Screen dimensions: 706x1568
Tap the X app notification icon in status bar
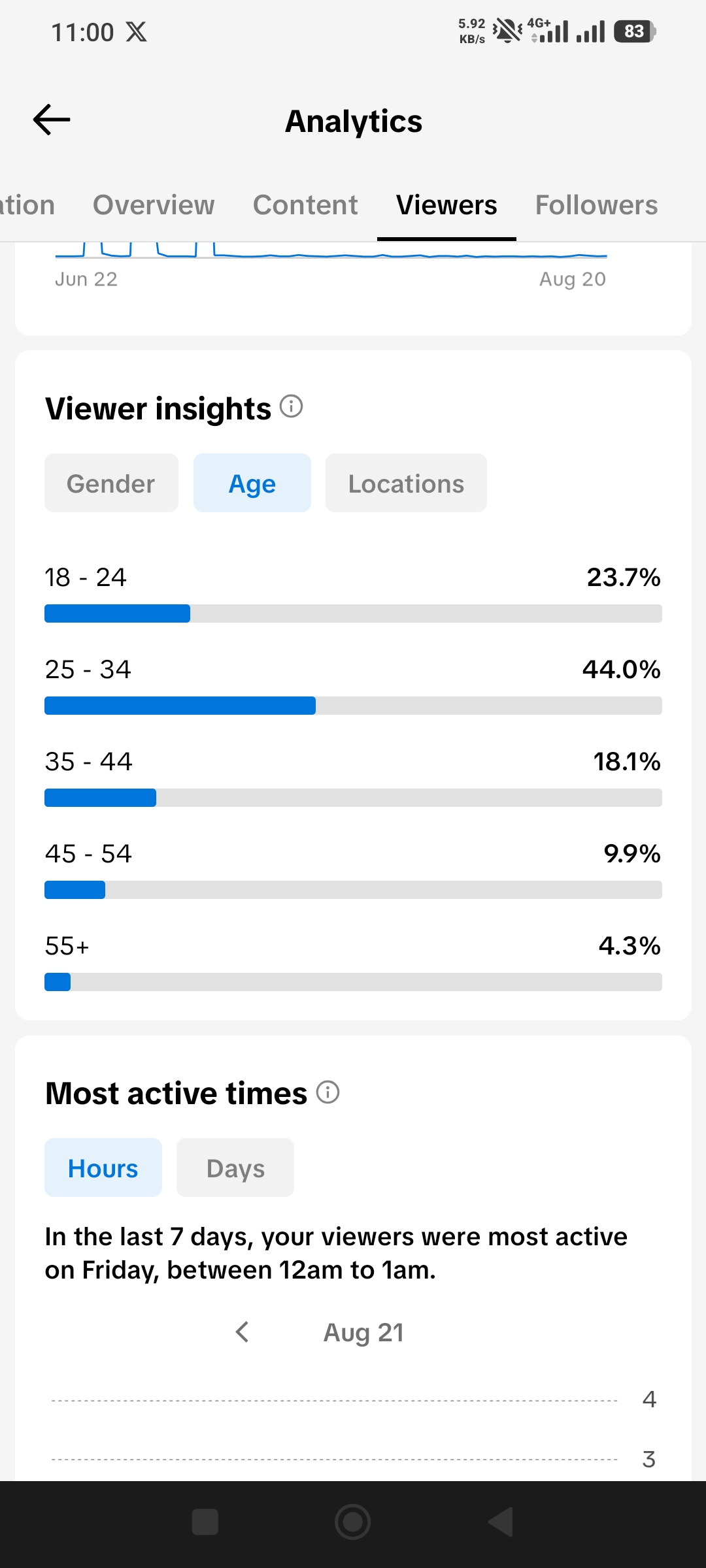click(x=137, y=31)
